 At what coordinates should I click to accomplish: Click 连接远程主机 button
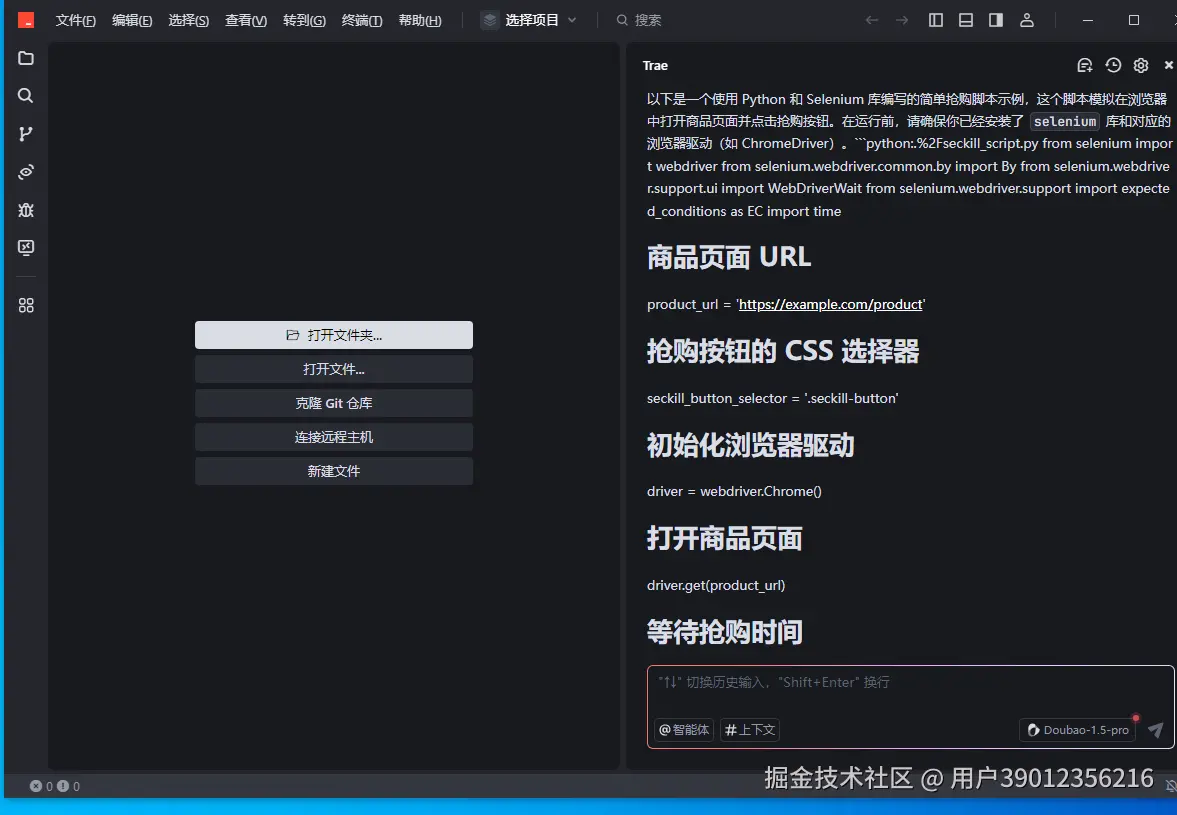point(334,437)
